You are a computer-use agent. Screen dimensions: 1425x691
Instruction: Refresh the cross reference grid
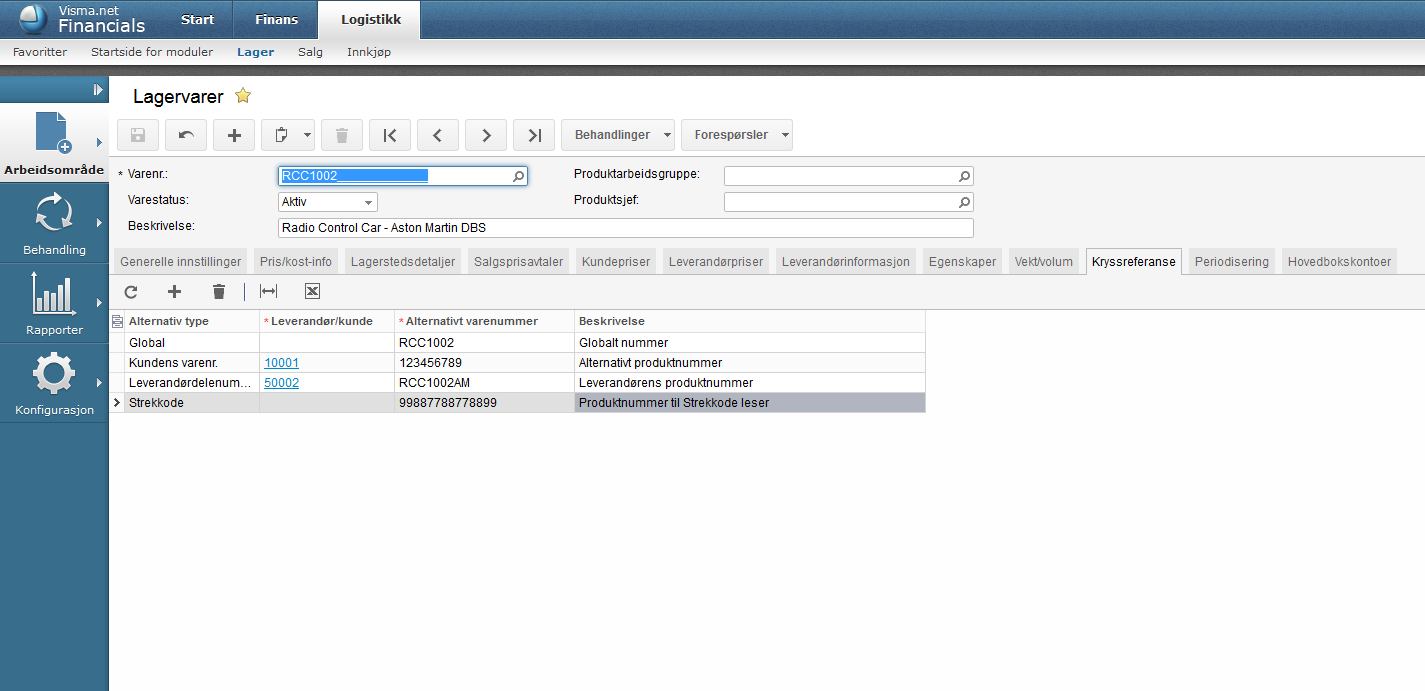[131, 291]
